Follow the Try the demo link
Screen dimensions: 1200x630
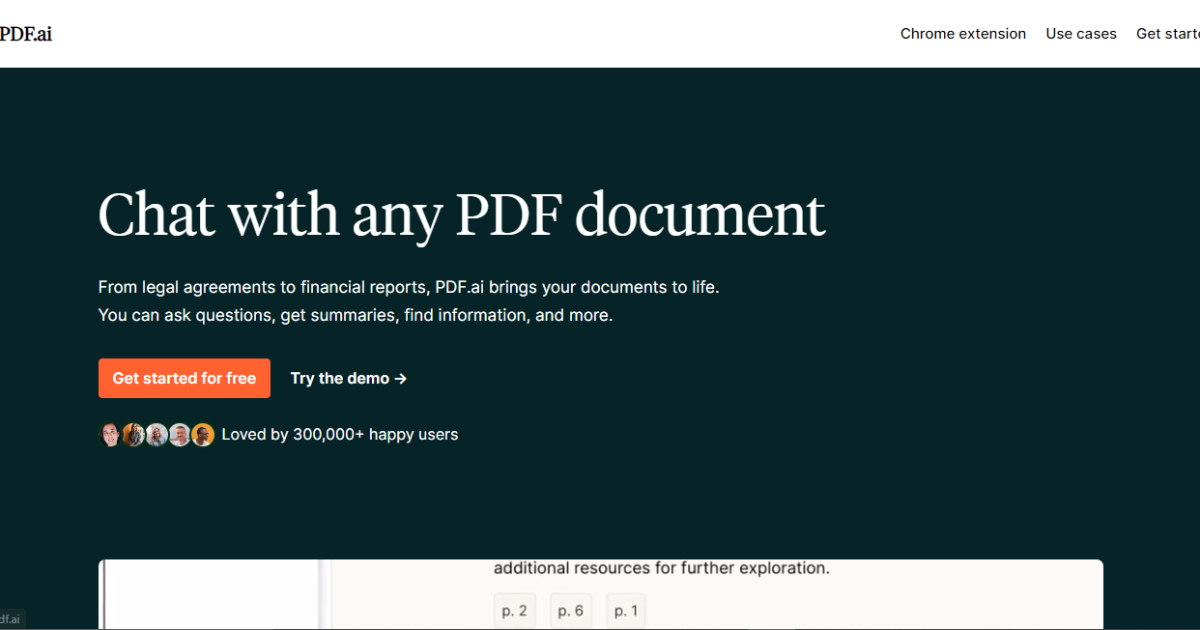tap(348, 378)
